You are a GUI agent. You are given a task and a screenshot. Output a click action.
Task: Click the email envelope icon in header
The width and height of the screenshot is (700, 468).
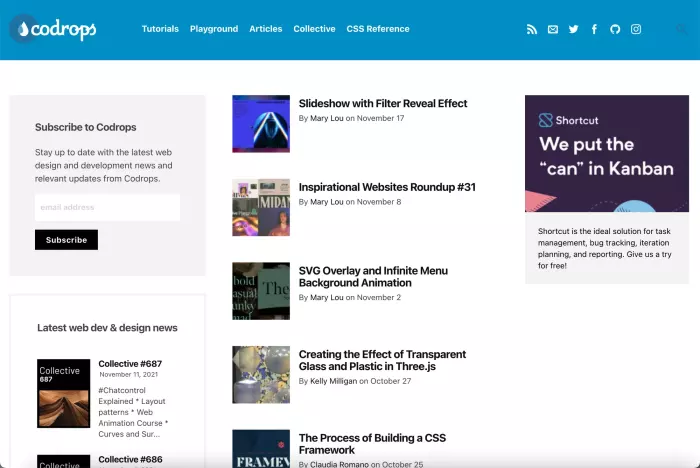pyautogui.click(x=553, y=29)
